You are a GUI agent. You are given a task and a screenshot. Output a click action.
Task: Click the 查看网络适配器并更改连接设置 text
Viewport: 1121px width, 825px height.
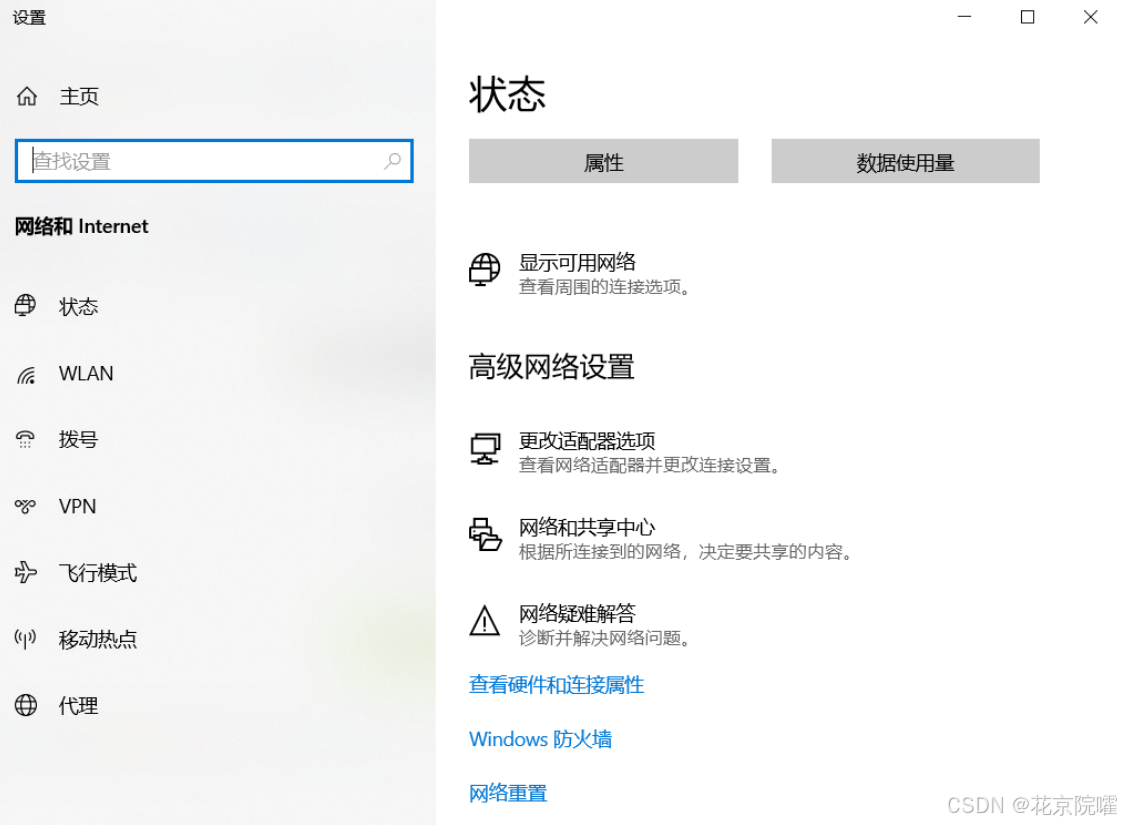(650, 465)
